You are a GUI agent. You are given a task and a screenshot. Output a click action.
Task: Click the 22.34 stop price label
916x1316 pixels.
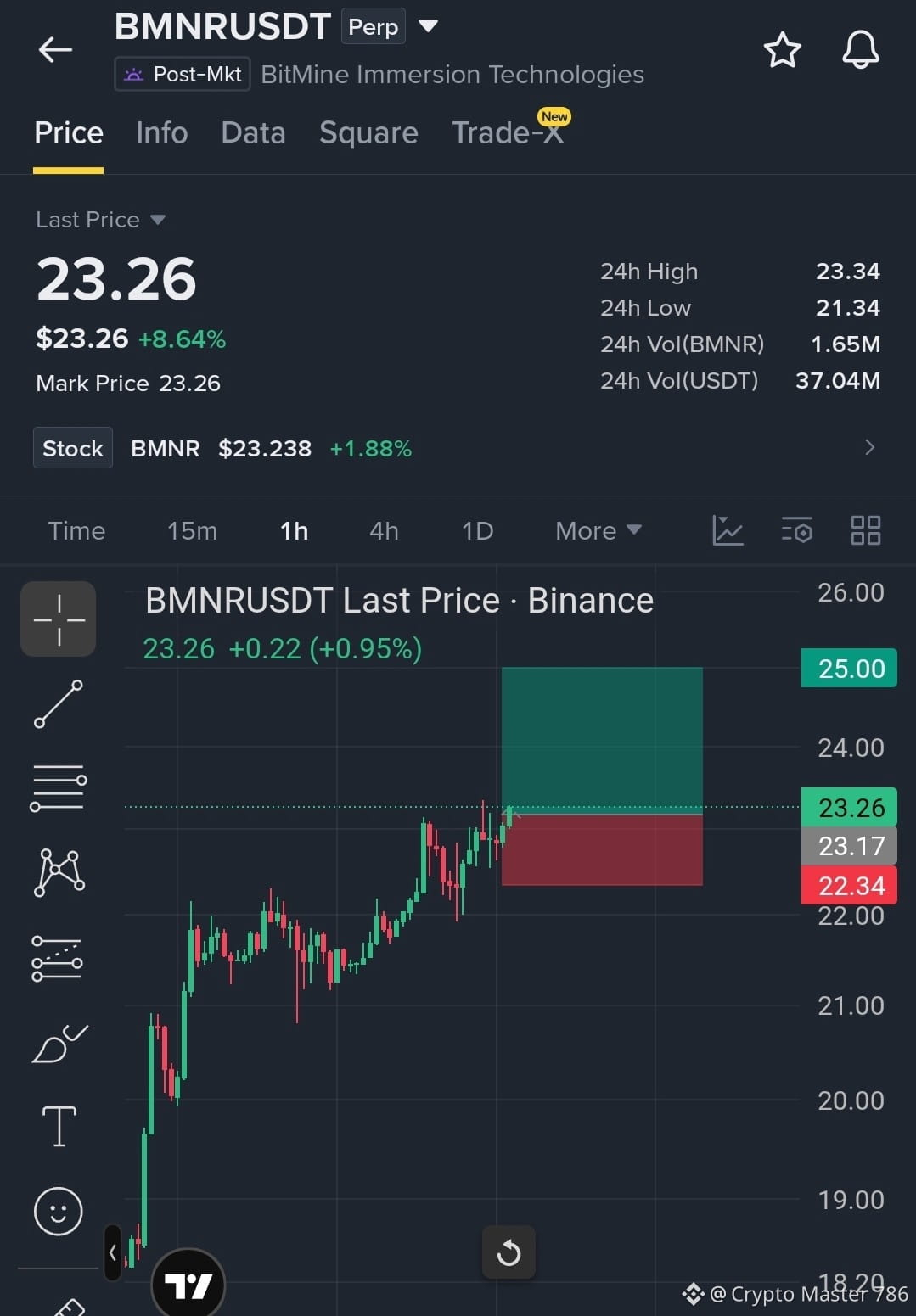(x=849, y=886)
